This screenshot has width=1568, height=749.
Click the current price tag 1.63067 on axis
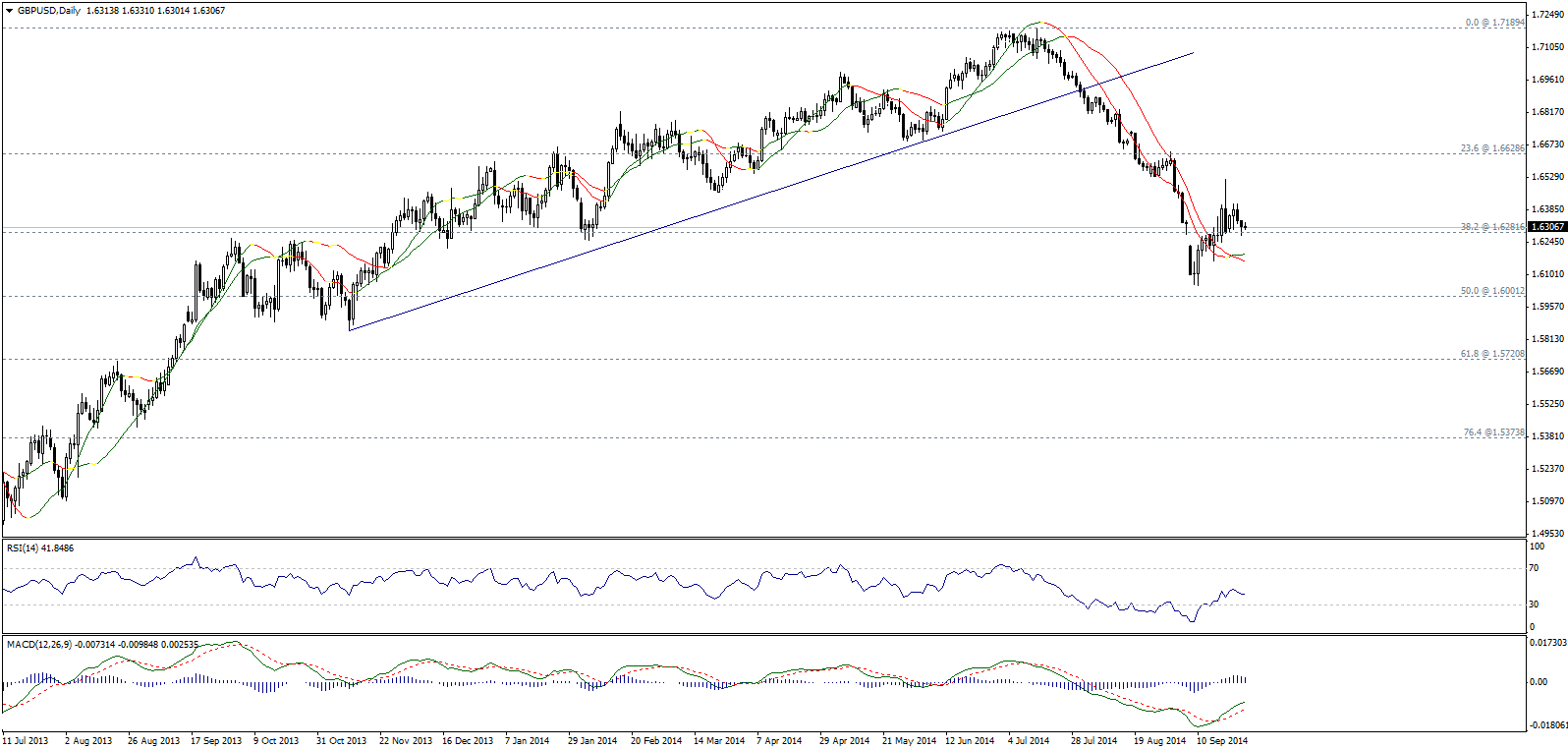[x=1547, y=227]
